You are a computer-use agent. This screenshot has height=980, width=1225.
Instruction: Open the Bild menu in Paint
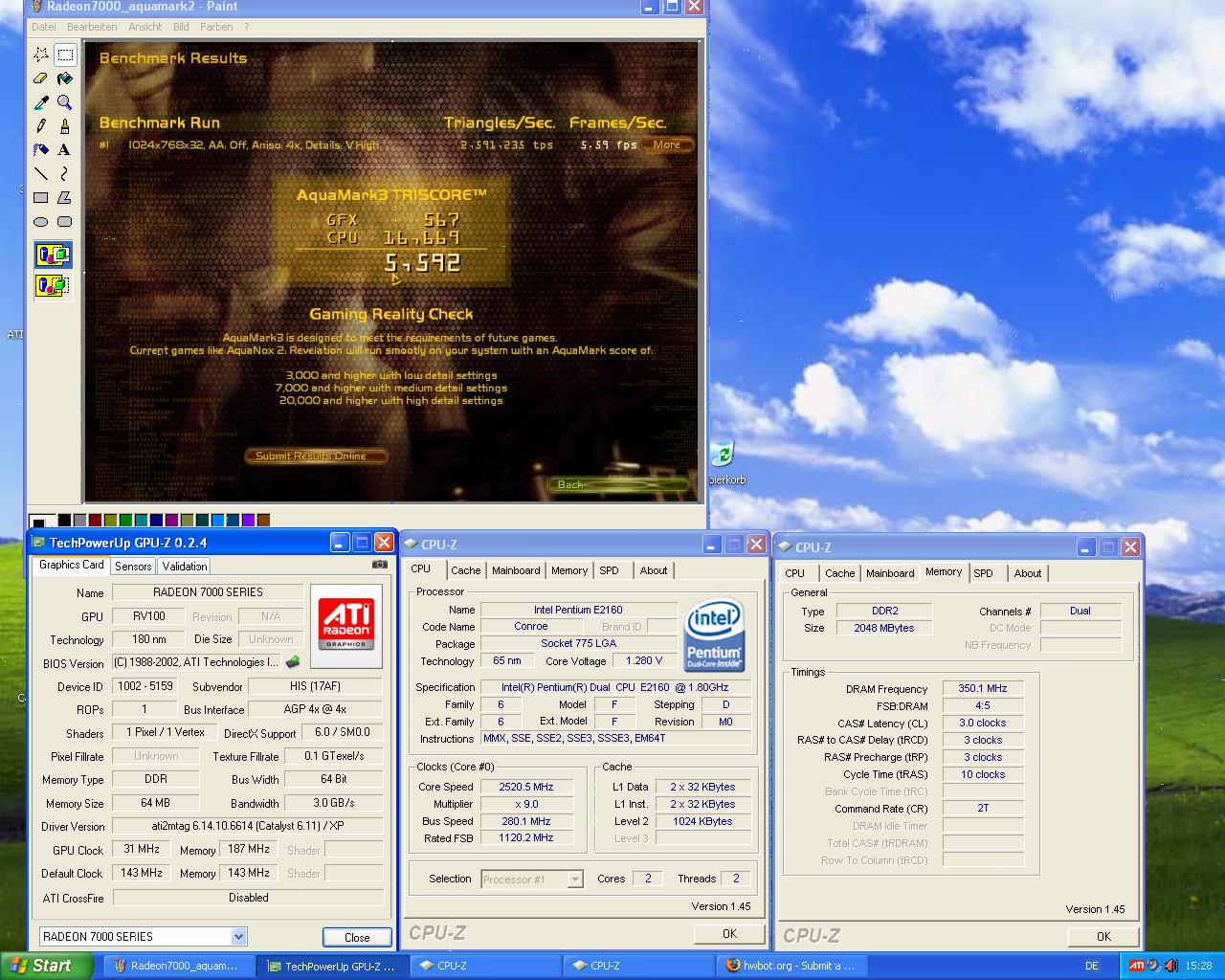coord(181,27)
